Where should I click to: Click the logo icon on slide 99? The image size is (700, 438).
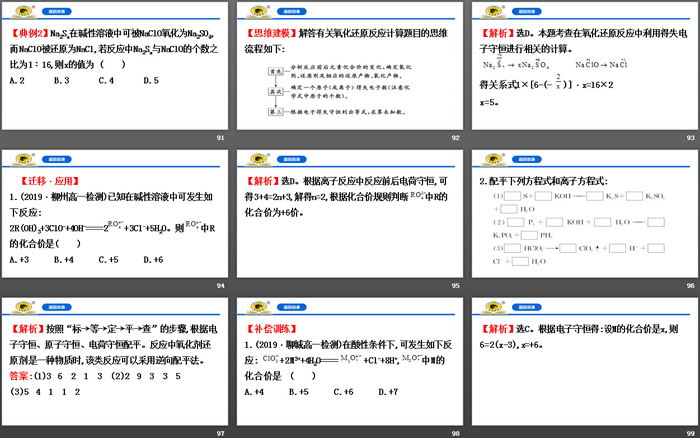(494, 307)
